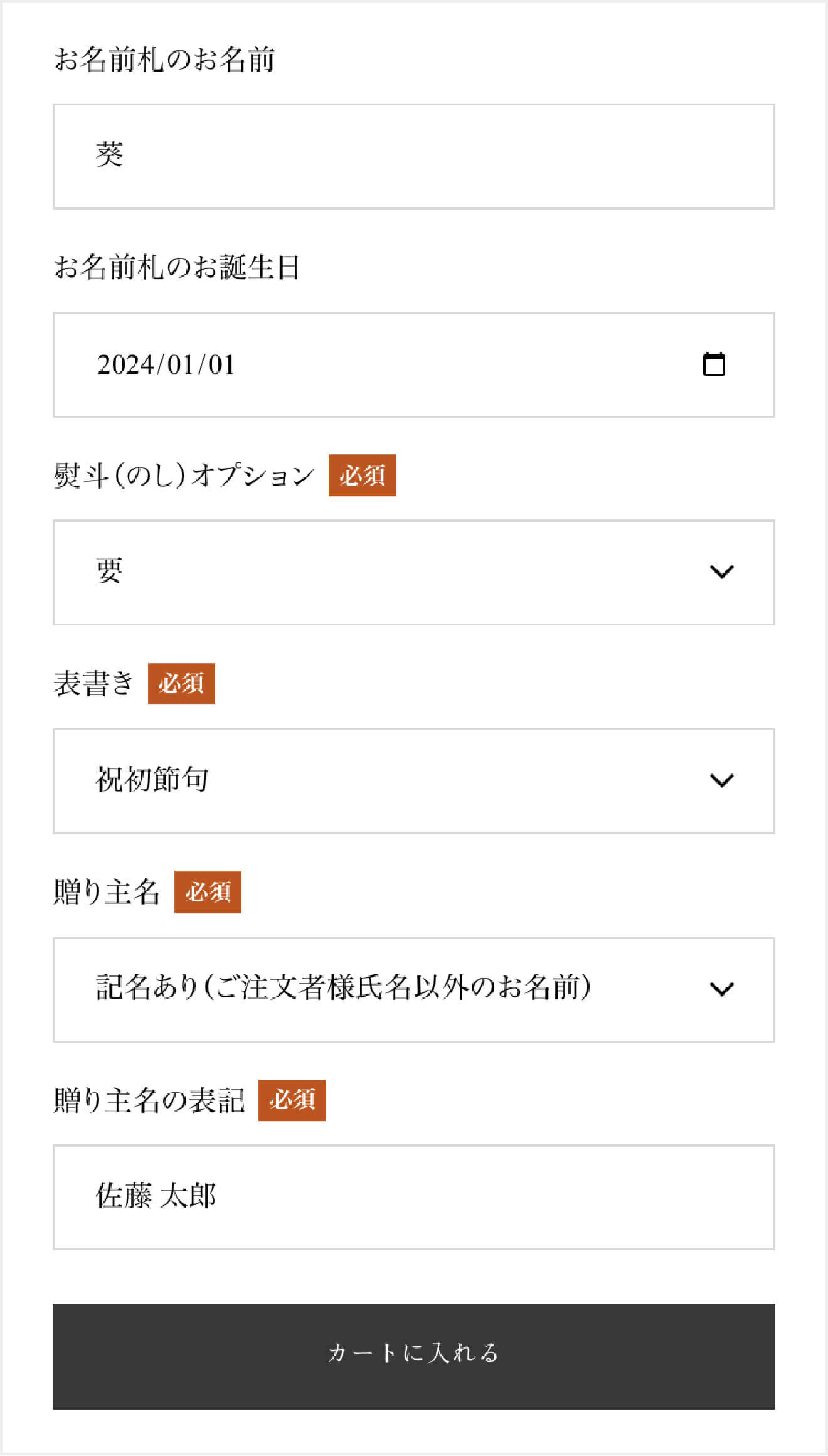Click the chevron arrow beside 記名あり option
This screenshot has height=1456, width=828.
(721, 989)
